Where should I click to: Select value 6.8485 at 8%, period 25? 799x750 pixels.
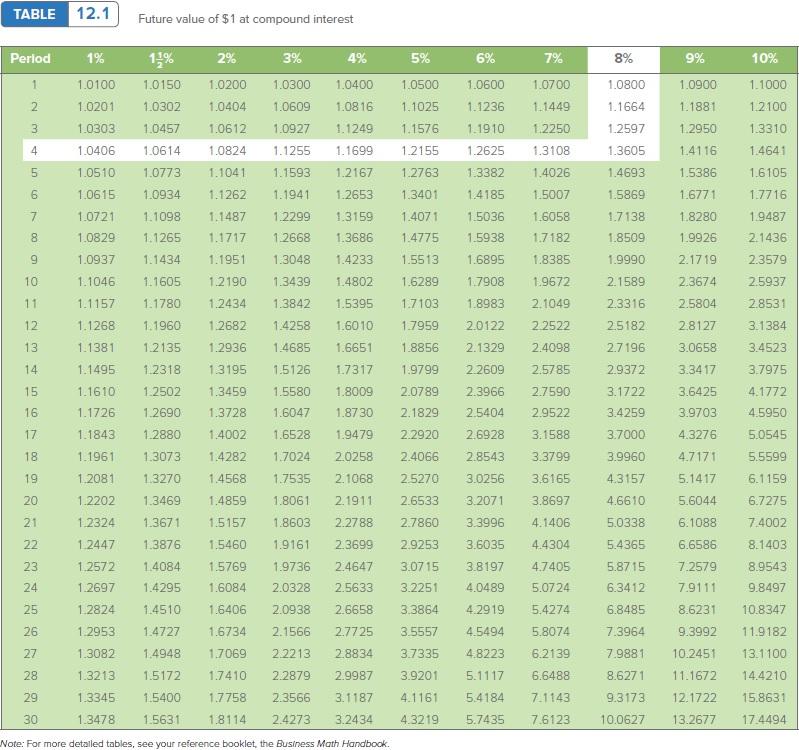626,610
